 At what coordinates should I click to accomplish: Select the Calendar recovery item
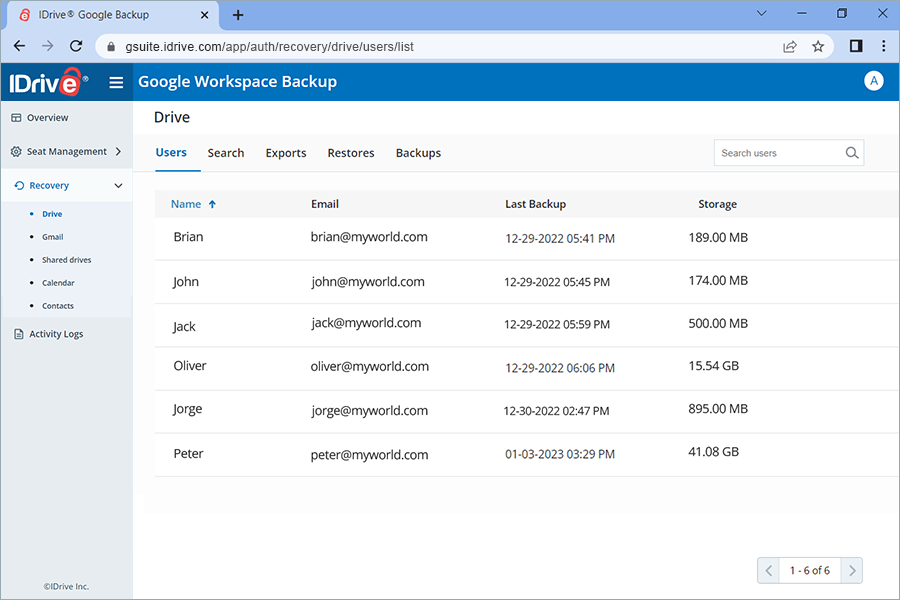57,282
